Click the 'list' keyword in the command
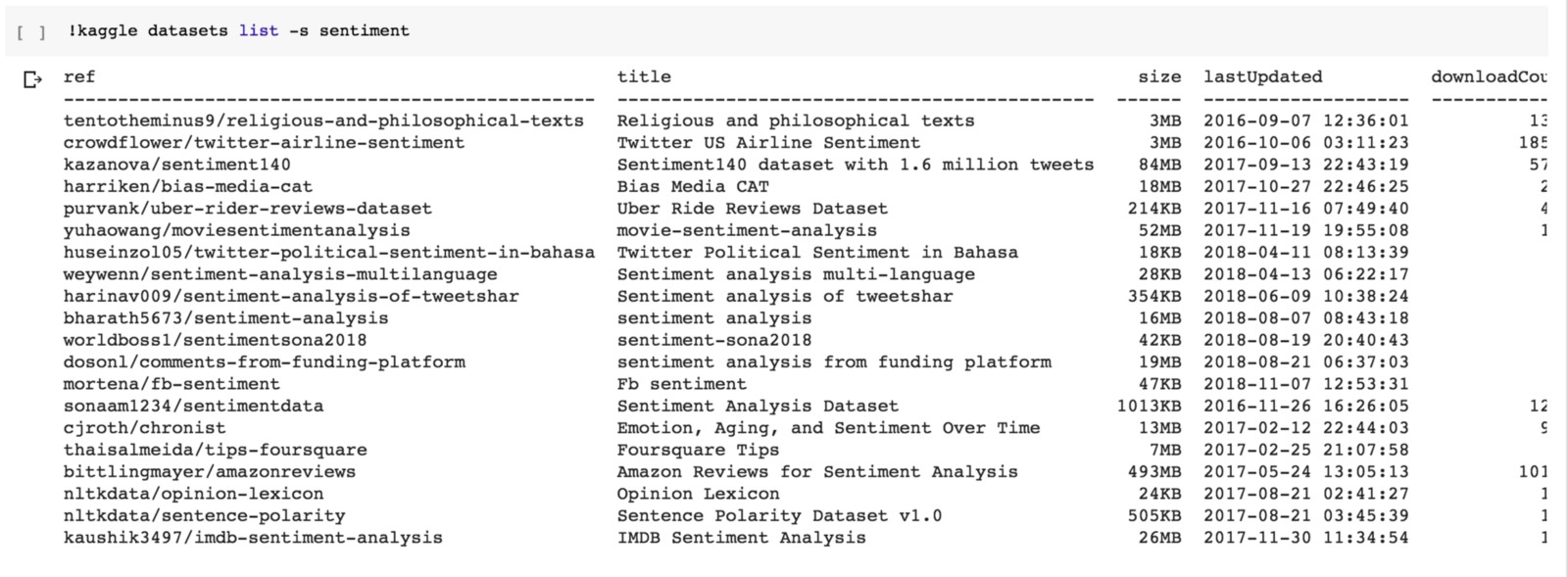 [x=258, y=31]
